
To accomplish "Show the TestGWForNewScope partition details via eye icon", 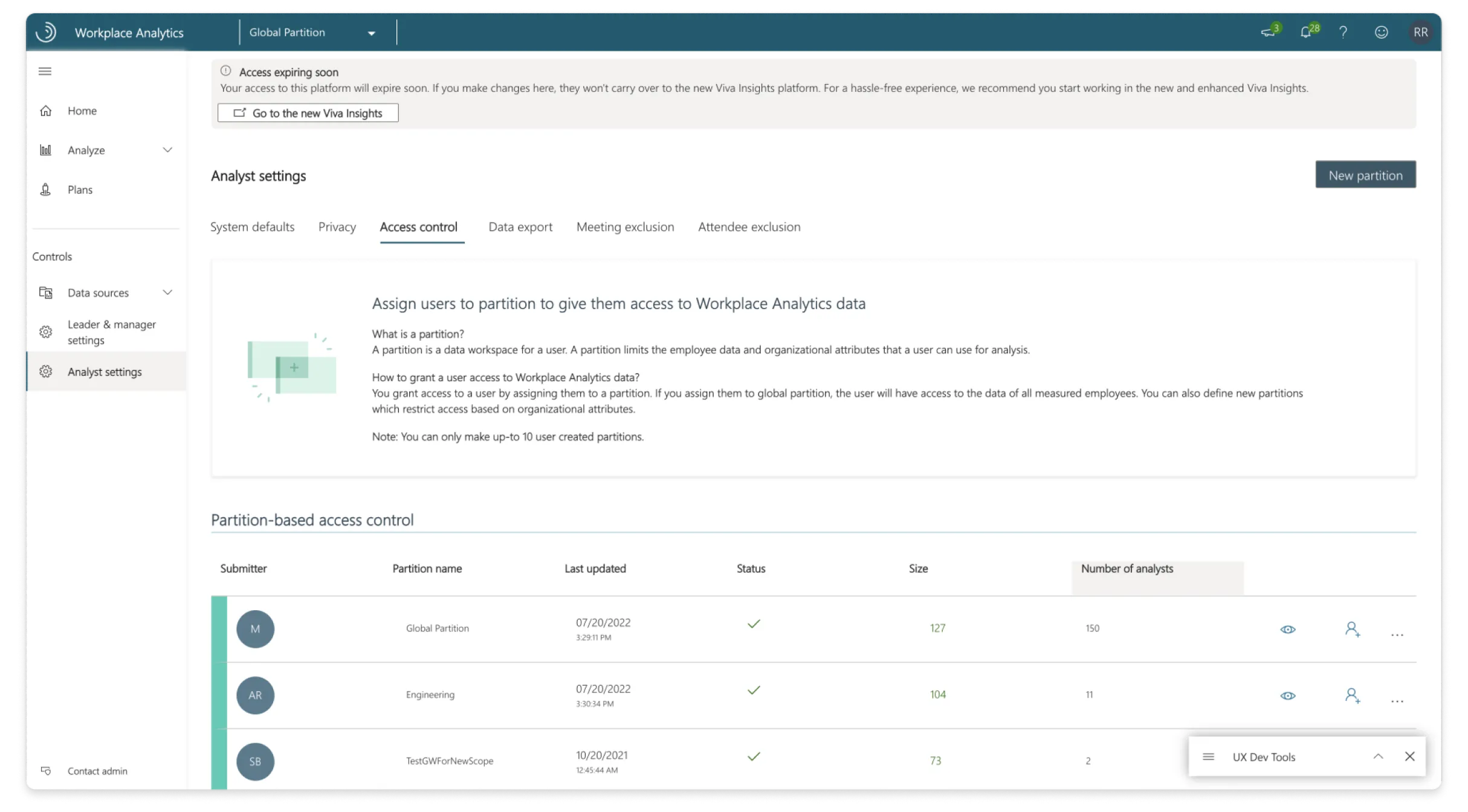I will 1287,761.
